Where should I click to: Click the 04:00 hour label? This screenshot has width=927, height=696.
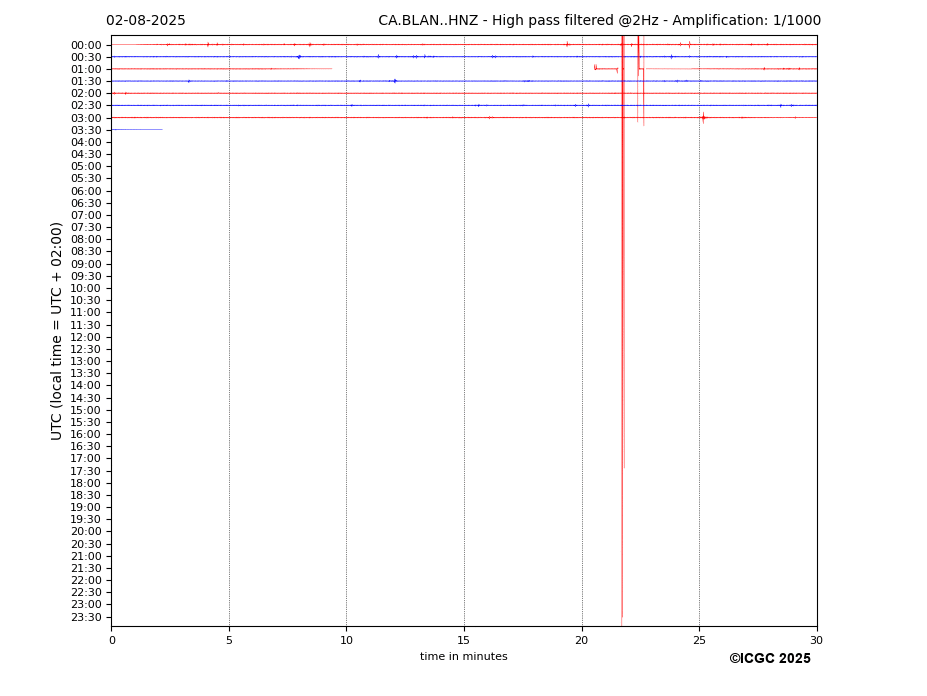[86, 143]
